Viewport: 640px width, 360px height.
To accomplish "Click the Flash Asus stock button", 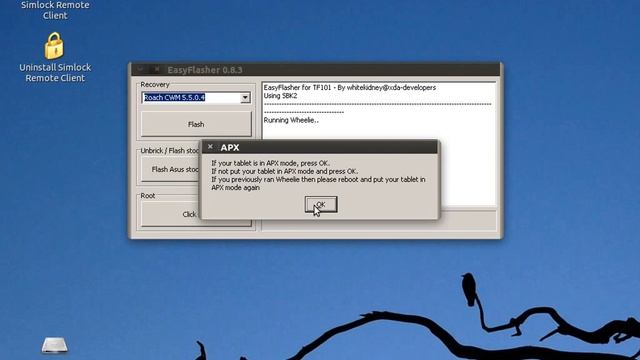I will point(171,169).
